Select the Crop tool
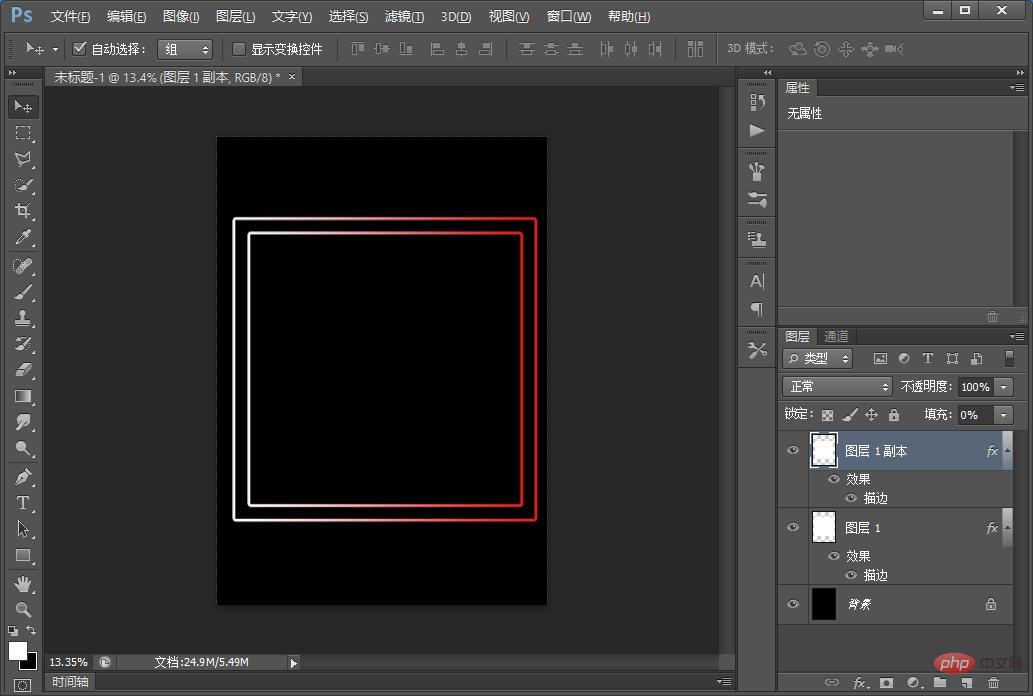1033x696 pixels. [x=23, y=211]
